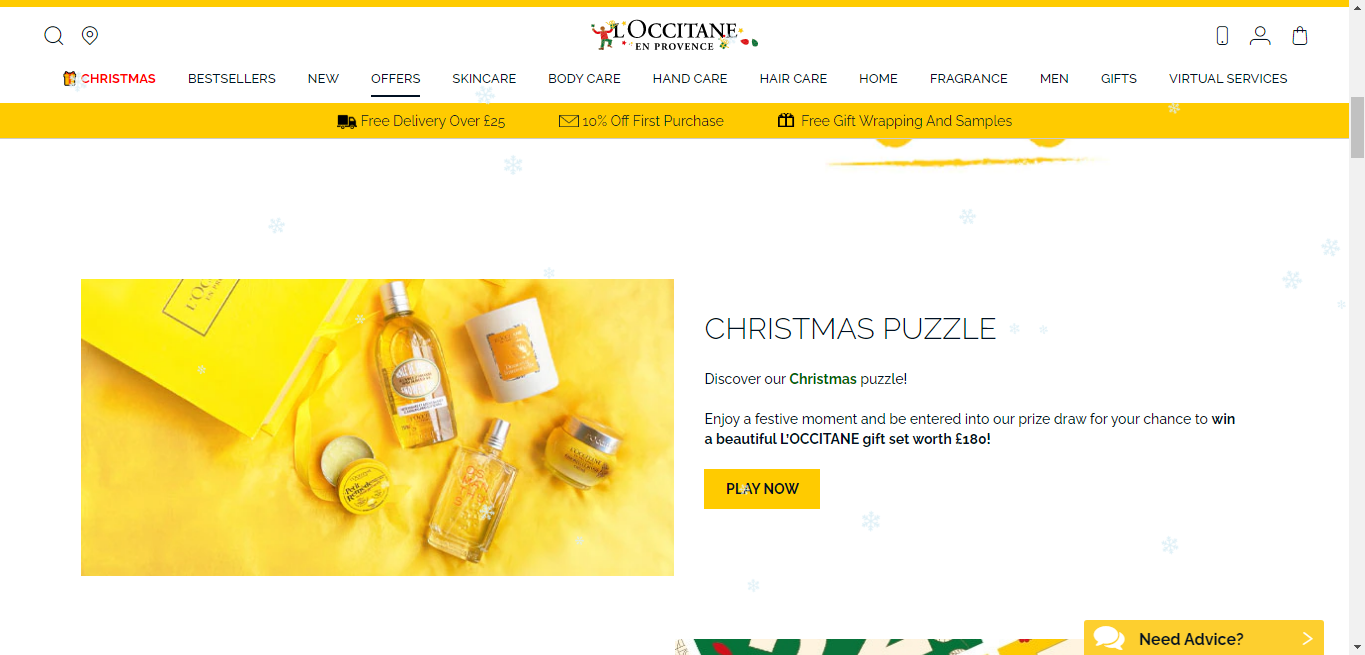This screenshot has height=655, width=1365.
Task: Open the search magnifier icon
Action: pyautogui.click(x=54, y=36)
